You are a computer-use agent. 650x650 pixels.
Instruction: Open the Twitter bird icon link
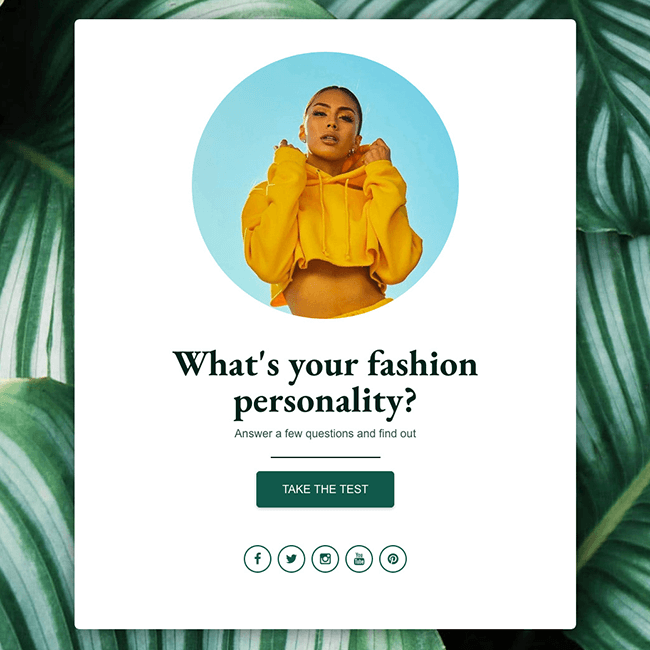pos(291,559)
